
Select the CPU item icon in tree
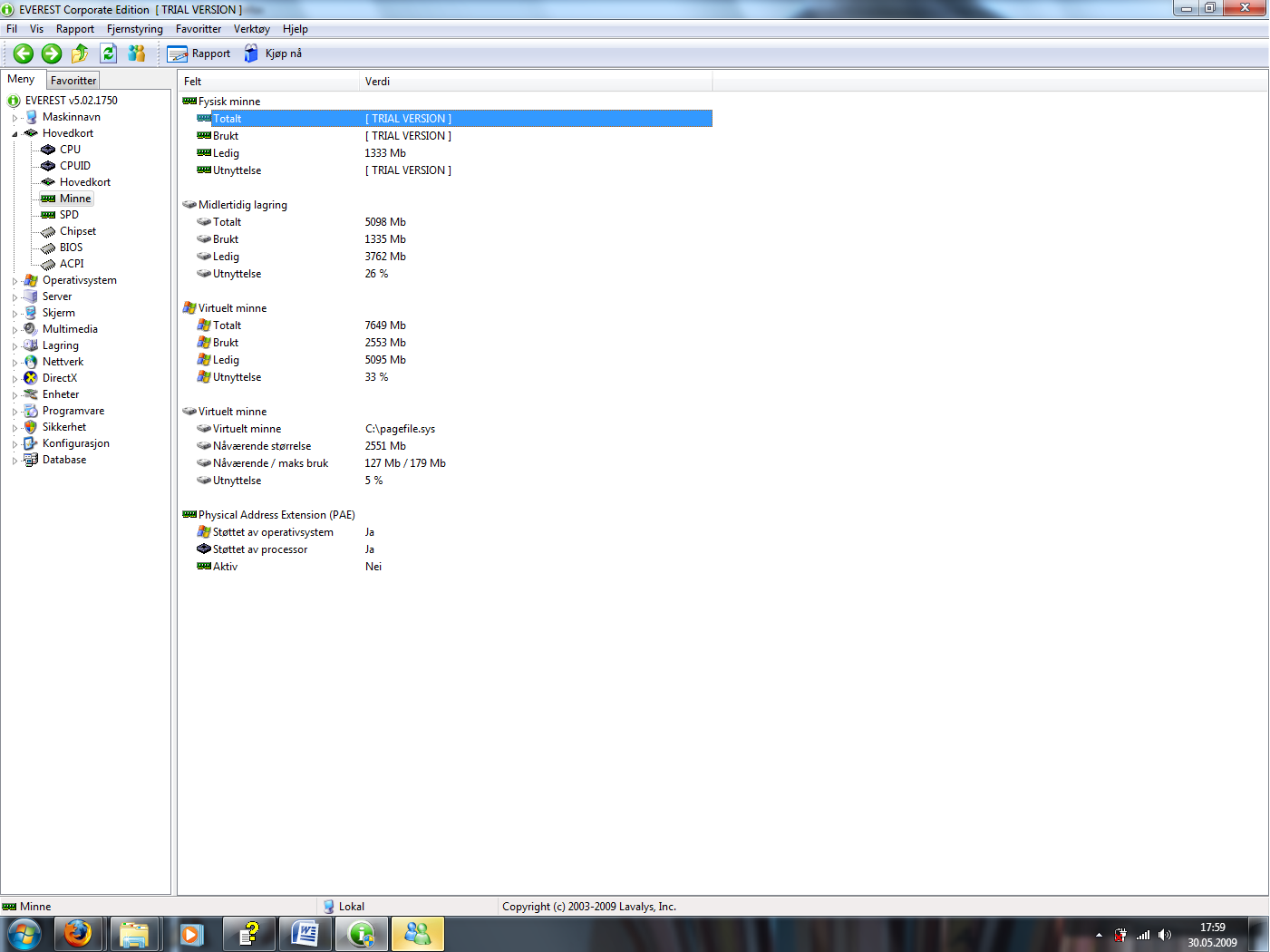click(48, 150)
